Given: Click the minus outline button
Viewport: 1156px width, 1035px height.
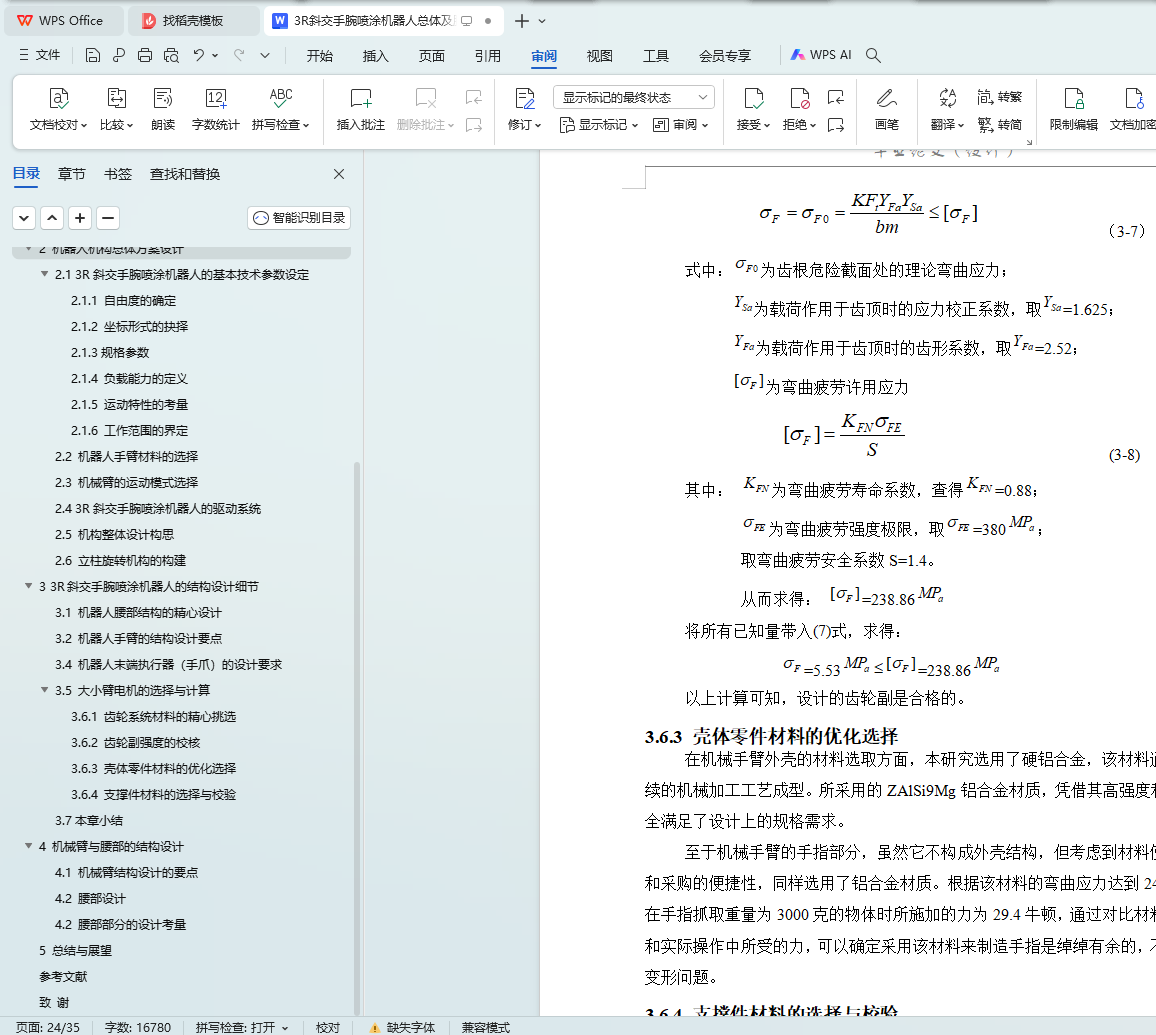Looking at the screenshot, I should pos(108,218).
